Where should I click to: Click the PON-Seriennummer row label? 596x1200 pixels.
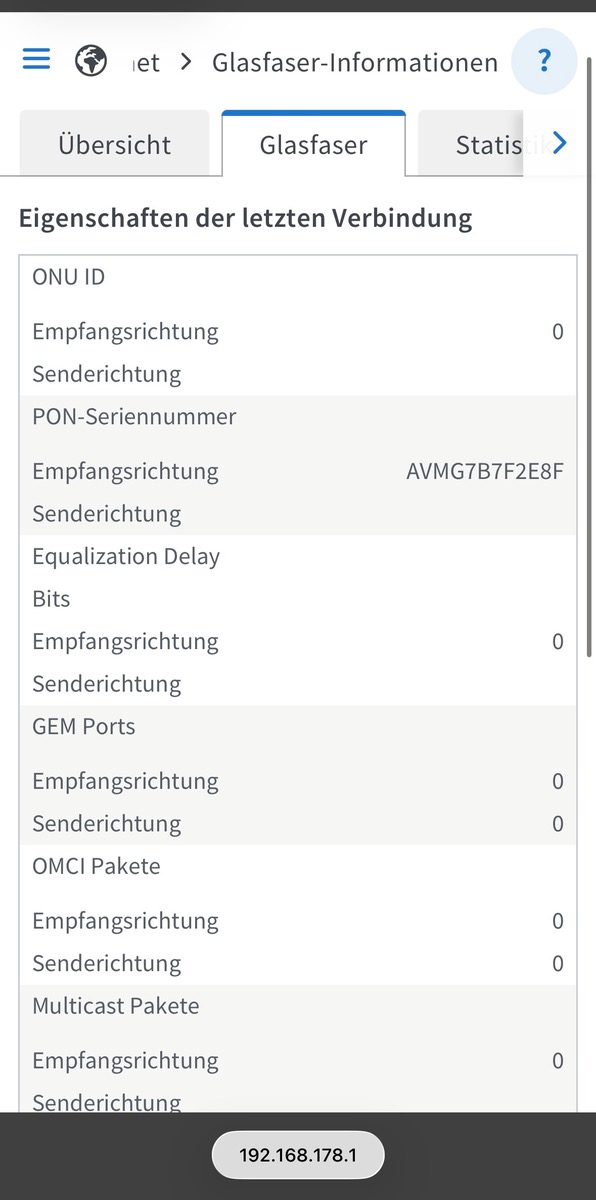(x=134, y=417)
